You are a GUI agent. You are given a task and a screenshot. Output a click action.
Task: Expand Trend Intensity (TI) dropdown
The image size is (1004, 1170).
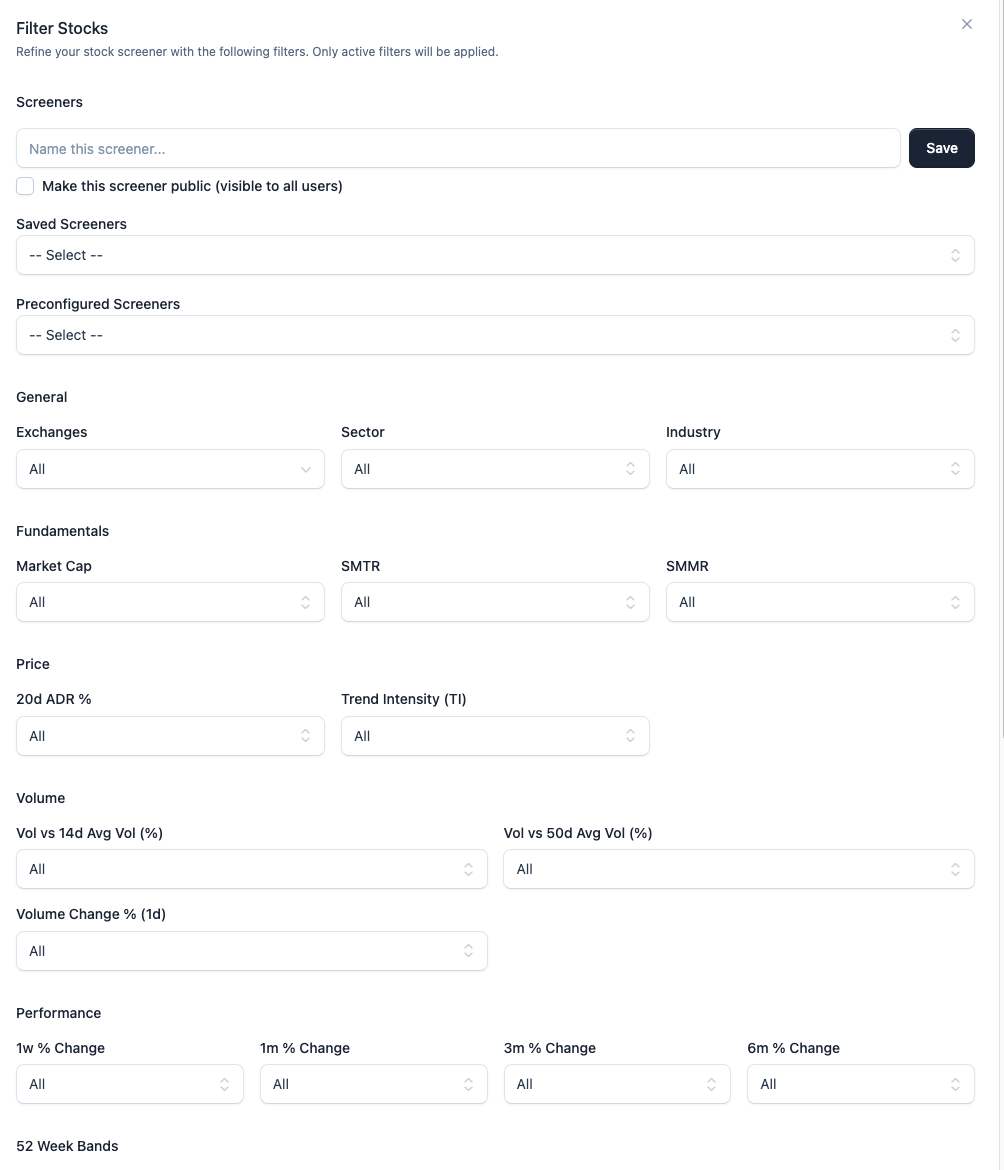click(x=495, y=736)
